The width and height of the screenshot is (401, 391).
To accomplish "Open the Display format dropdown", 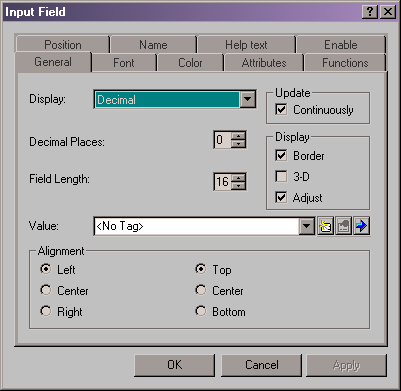I will point(248,99).
